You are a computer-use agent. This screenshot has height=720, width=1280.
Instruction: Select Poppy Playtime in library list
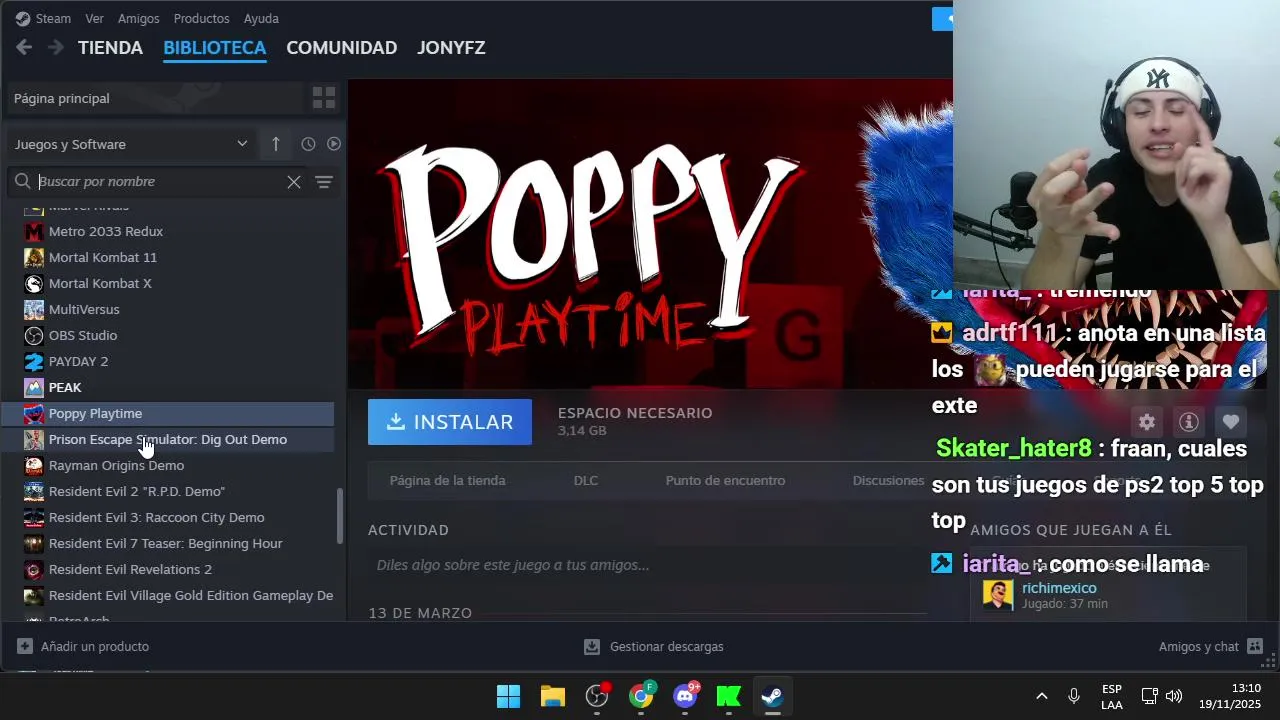coord(167,413)
